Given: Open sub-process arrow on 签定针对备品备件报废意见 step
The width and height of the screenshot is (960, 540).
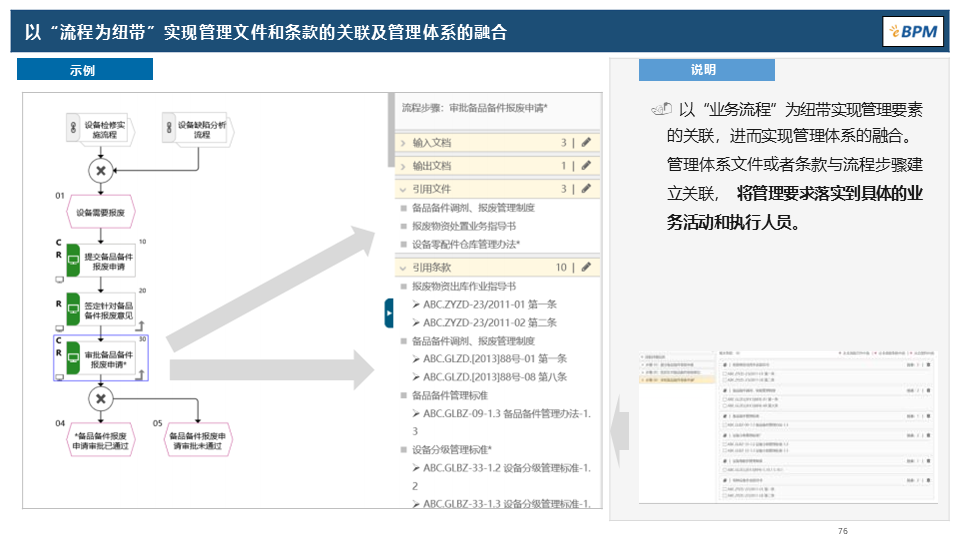Looking at the screenshot, I should [140, 326].
